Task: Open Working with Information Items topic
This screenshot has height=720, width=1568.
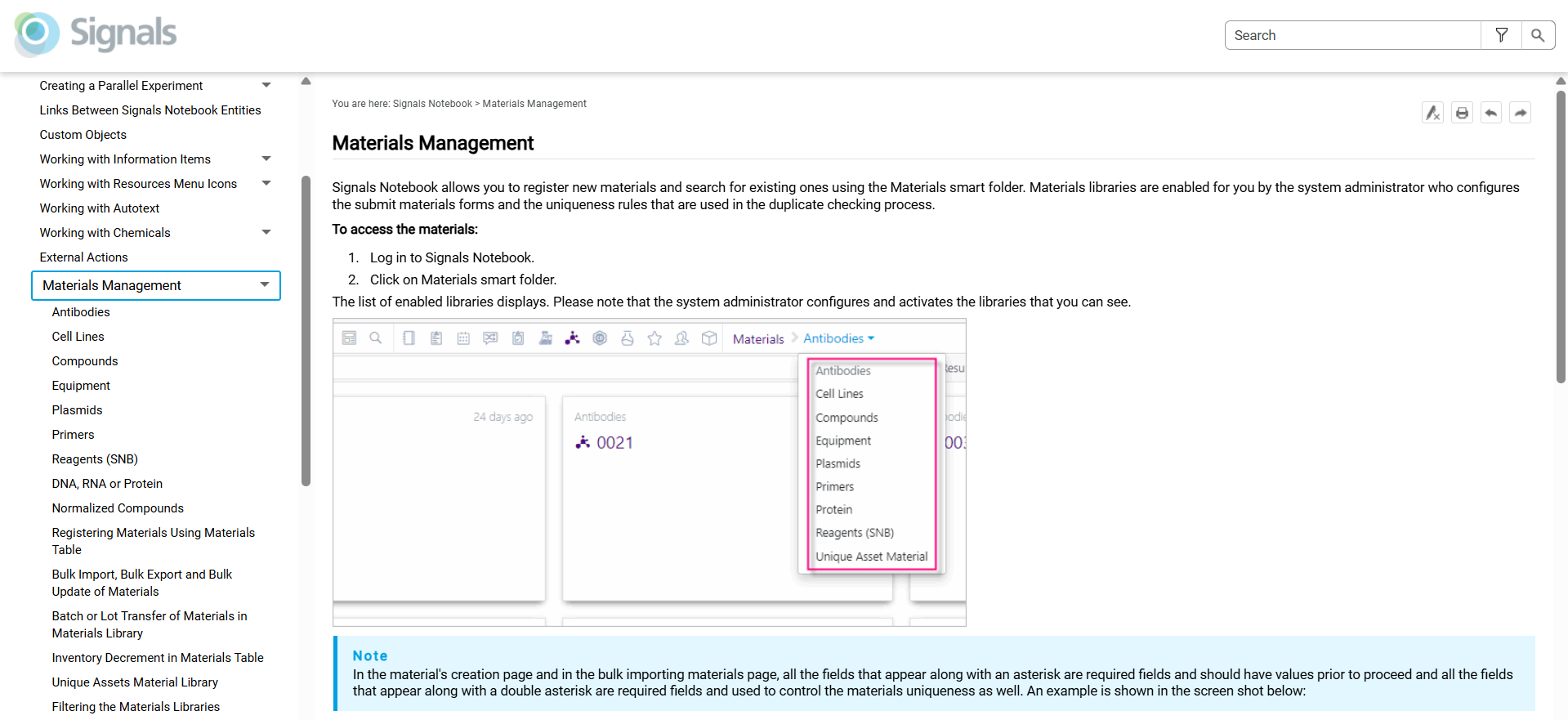Action: [125, 159]
